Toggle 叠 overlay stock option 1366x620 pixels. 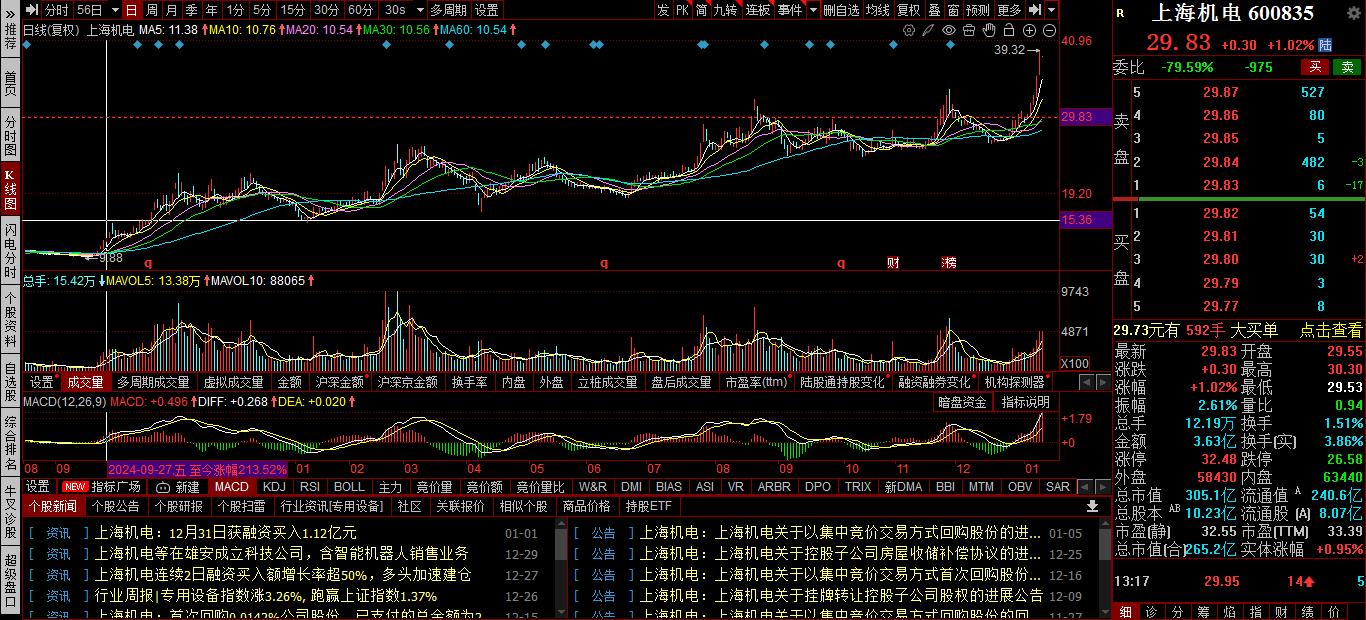(934, 9)
